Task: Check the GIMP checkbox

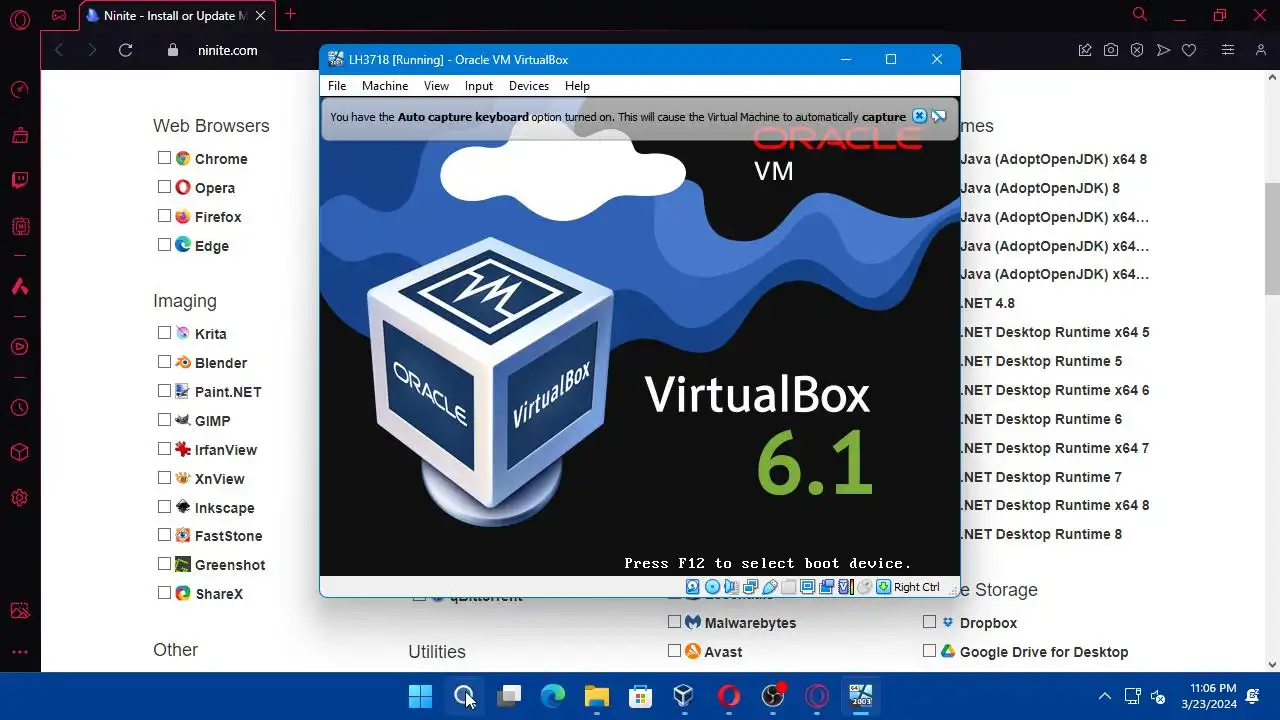Action: 164,420
